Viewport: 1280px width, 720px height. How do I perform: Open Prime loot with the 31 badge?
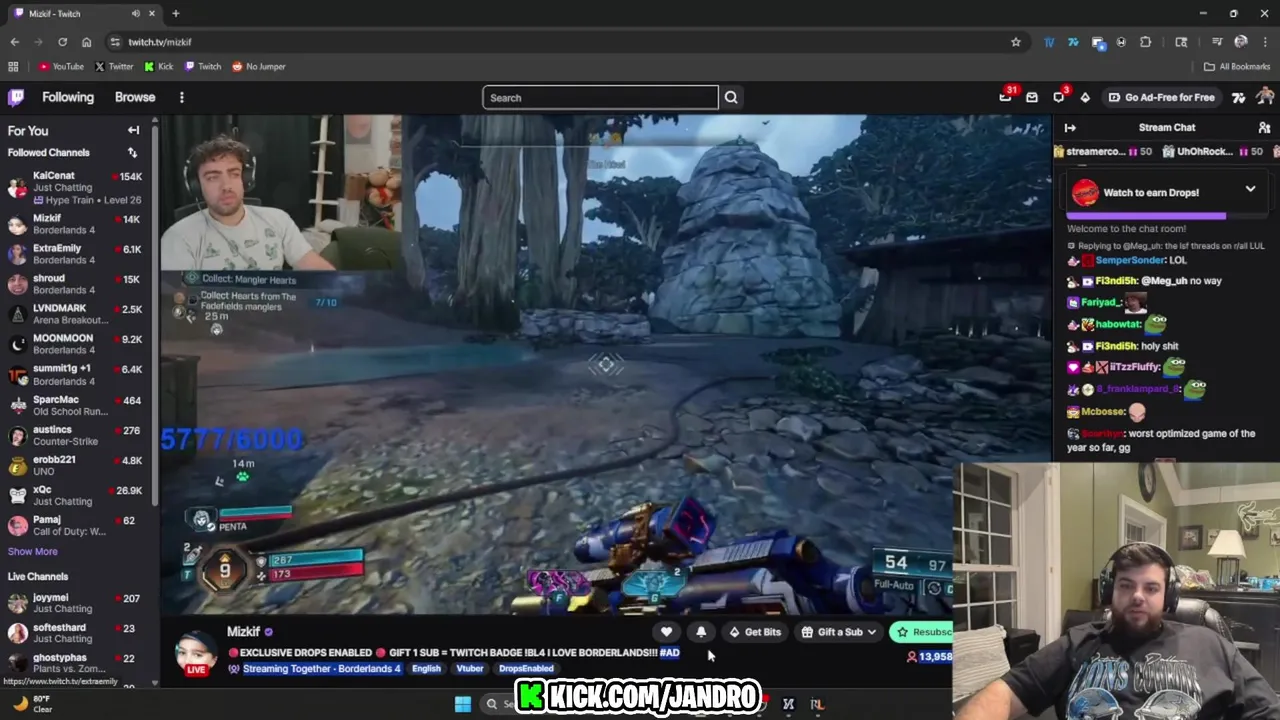pos(1006,96)
